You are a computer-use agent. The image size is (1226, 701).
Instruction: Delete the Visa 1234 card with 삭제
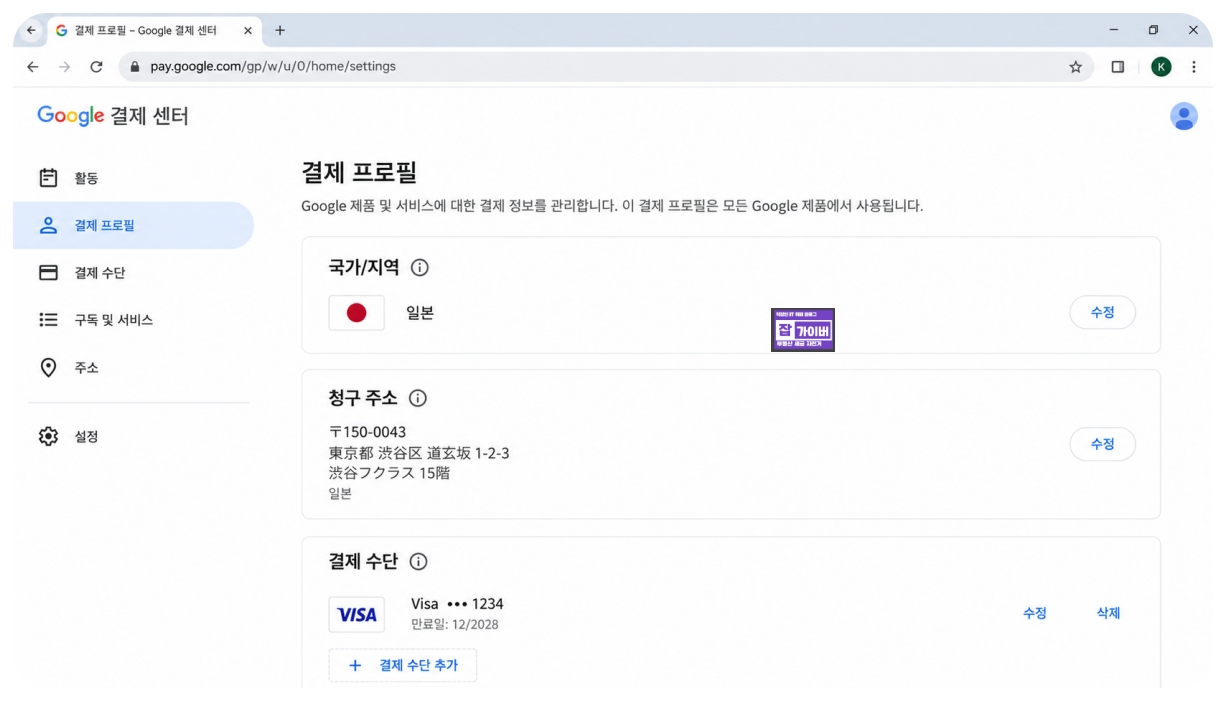[x=1108, y=614]
